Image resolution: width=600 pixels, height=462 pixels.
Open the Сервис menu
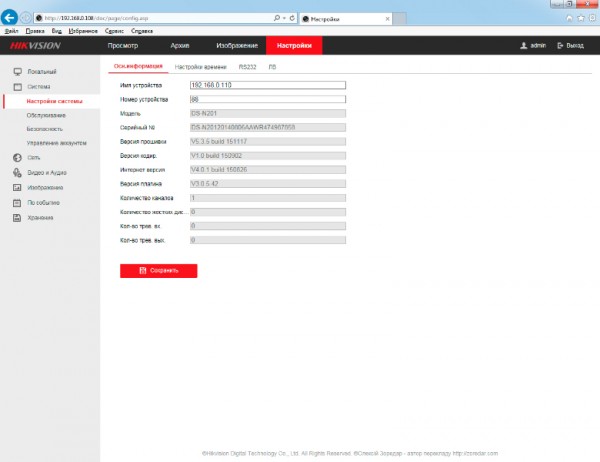pos(114,31)
